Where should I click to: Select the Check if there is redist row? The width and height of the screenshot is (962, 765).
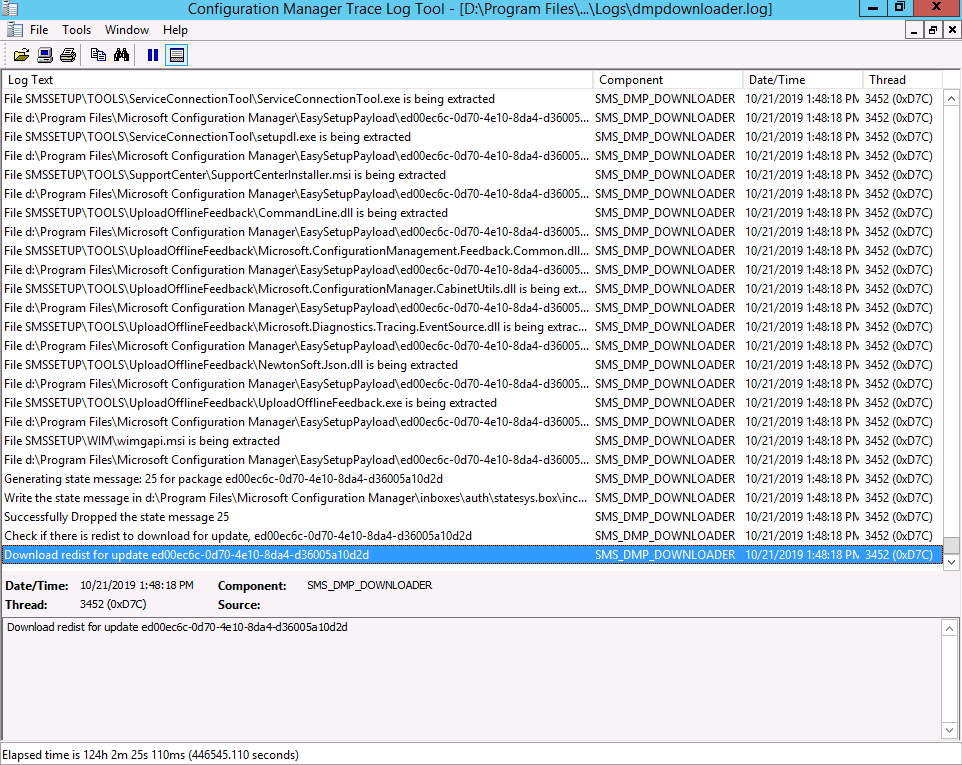(x=472, y=536)
